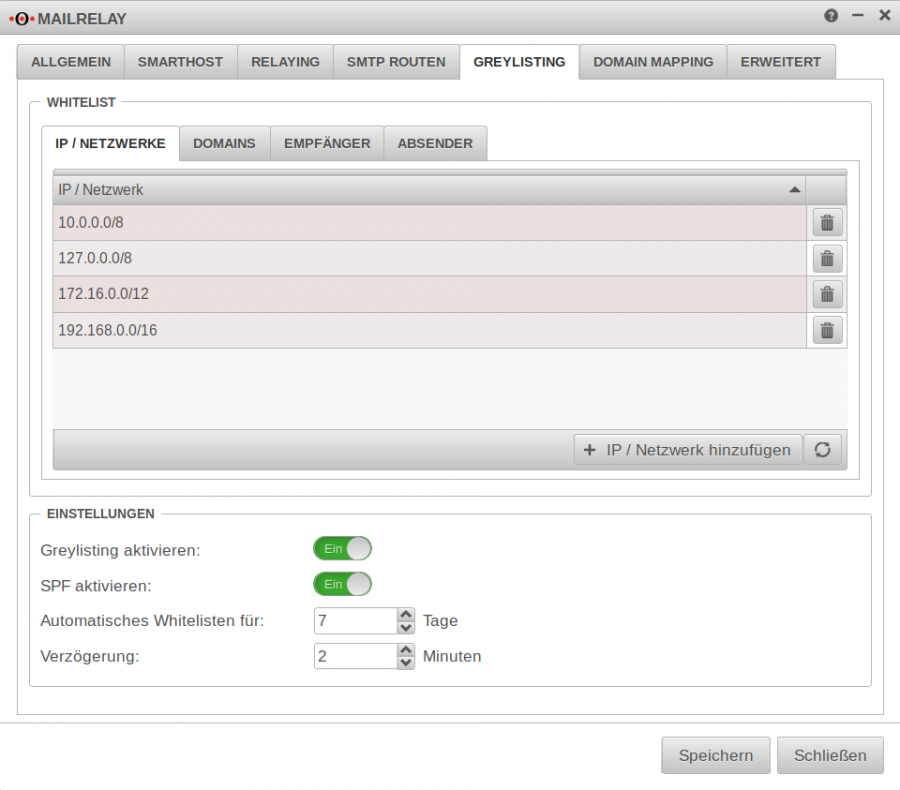
Task: Delete the 172.16.0.0/12 network entry
Action: pyautogui.click(x=826, y=294)
